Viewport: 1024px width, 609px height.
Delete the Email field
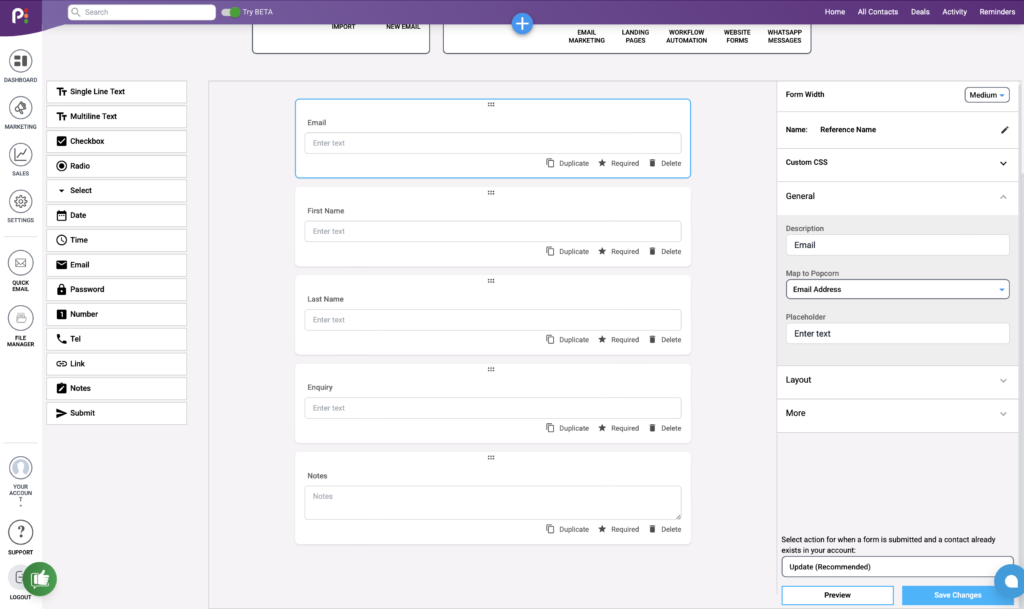click(x=665, y=163)
